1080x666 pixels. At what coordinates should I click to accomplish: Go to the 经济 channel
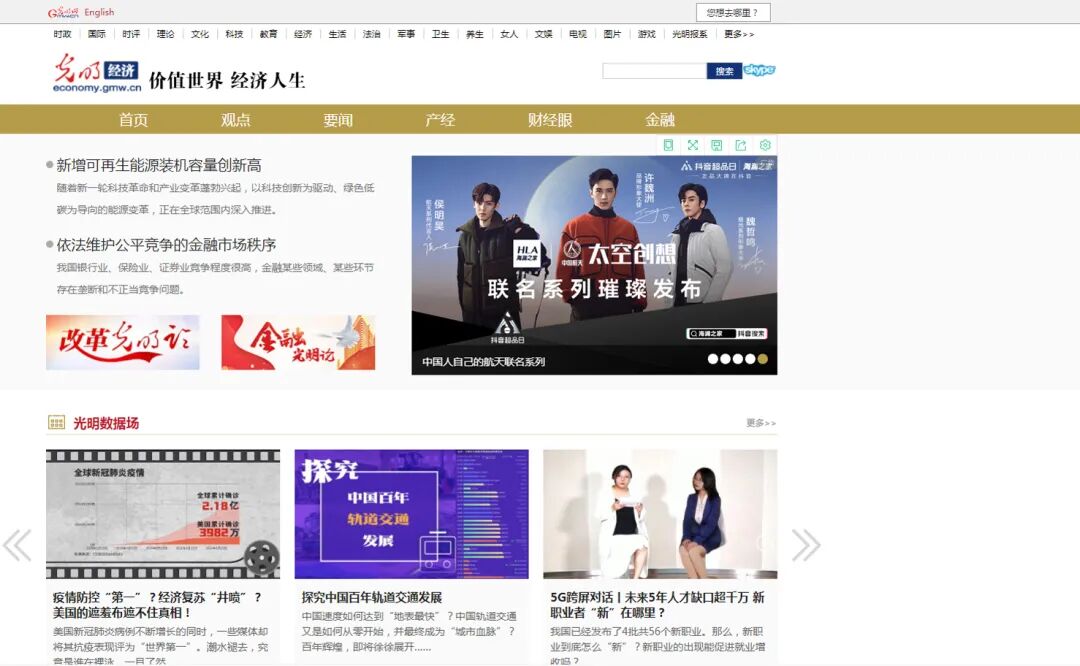pyautogui.click(x=303, y=34)
